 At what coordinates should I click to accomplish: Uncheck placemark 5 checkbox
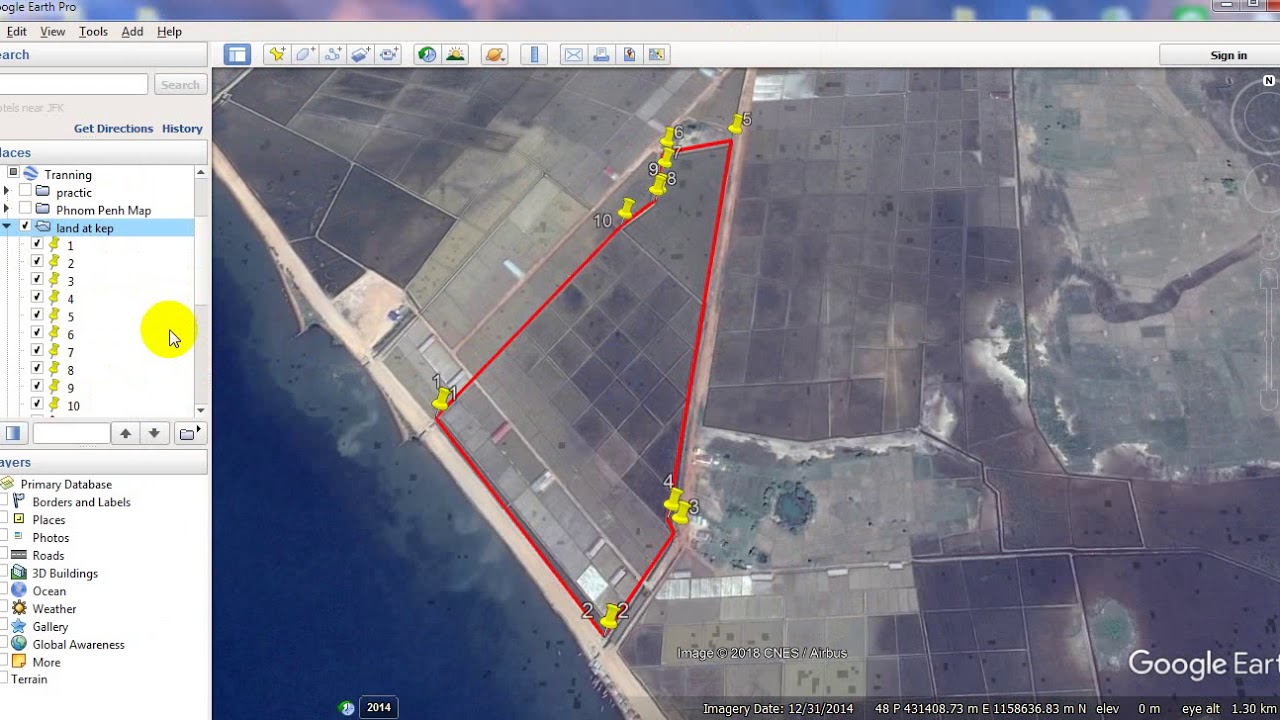37,315
